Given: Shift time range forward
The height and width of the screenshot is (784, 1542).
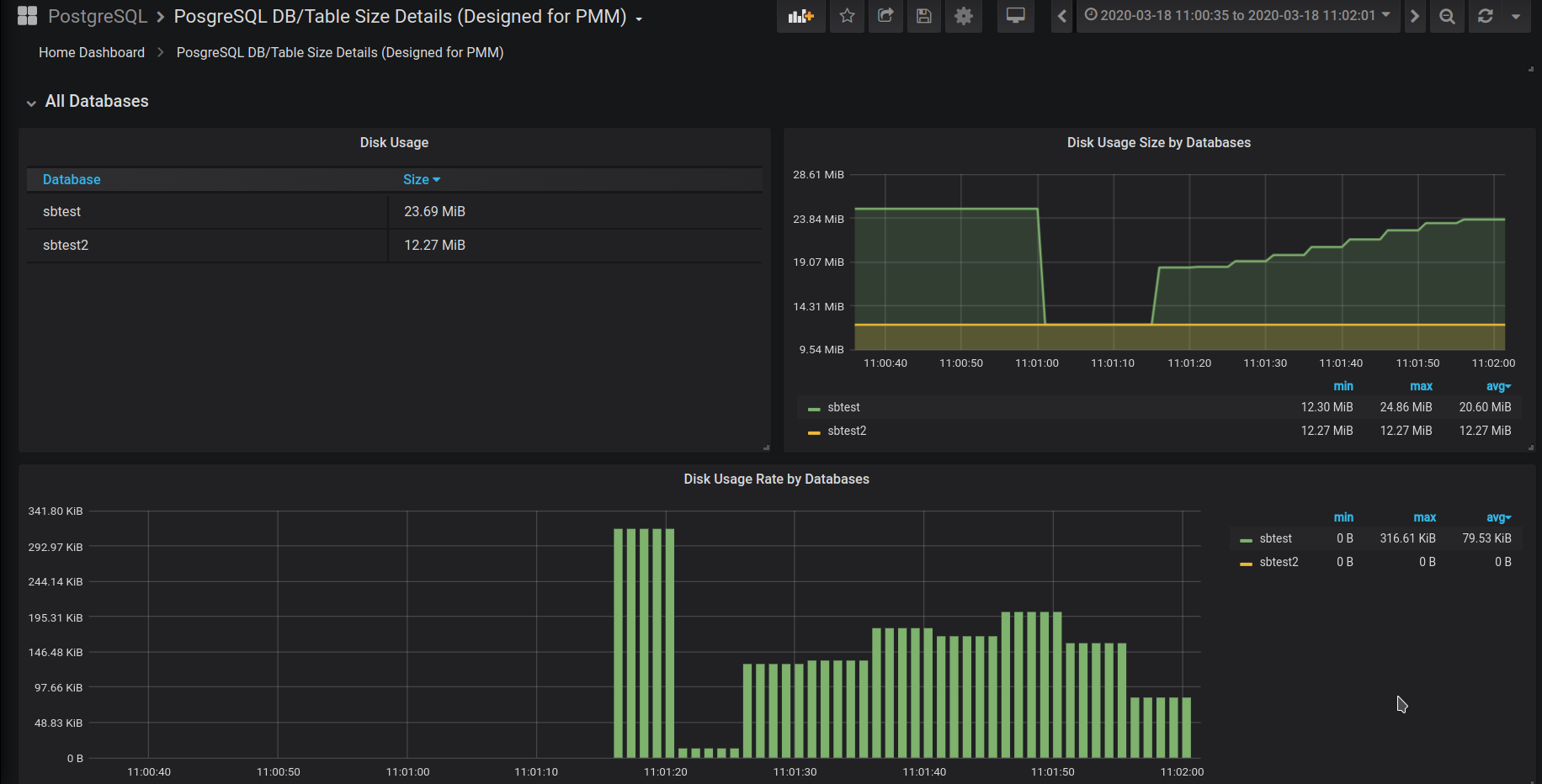Looking at the screenshot, I should (1415, 16).
